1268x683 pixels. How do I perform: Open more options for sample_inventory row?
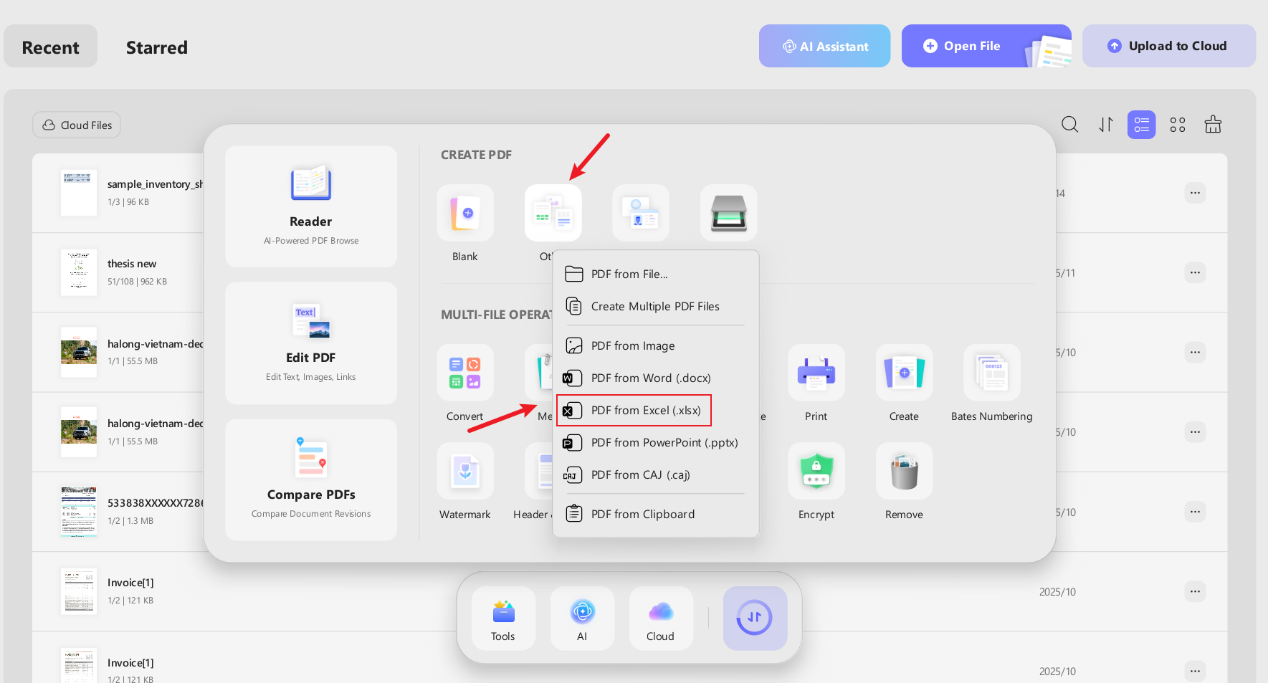coord(1195,192)
